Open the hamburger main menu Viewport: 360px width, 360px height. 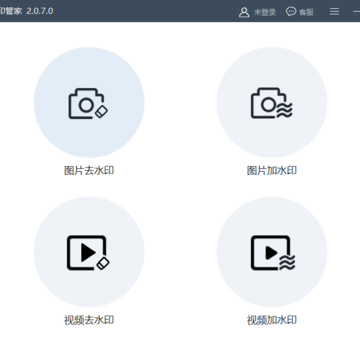pos(334,12)
